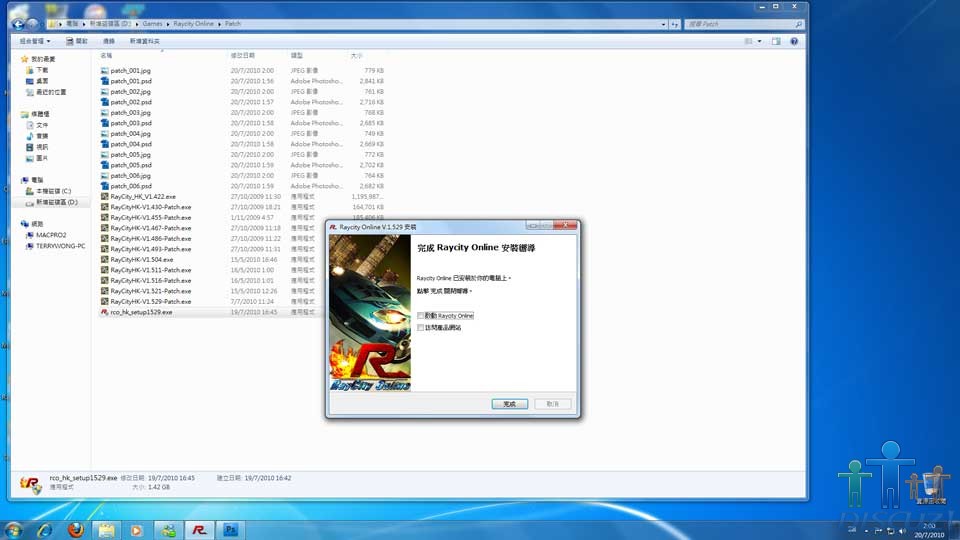
Task: Select the patch_001.psd file icon
Action: (x=105, y=81)
